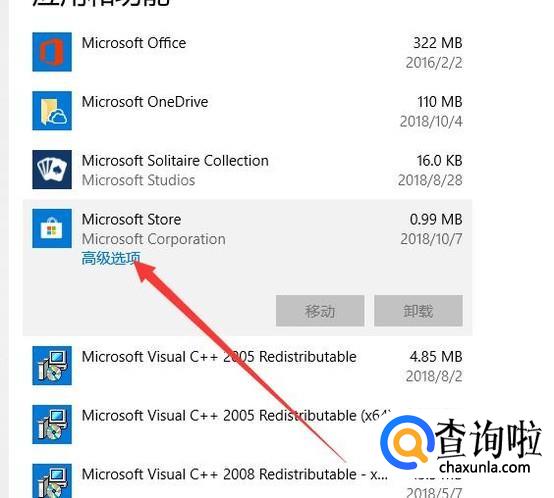The height and width of the screenshot is (498, 554).
Task: Click the 移动 button
Action: 320,311
